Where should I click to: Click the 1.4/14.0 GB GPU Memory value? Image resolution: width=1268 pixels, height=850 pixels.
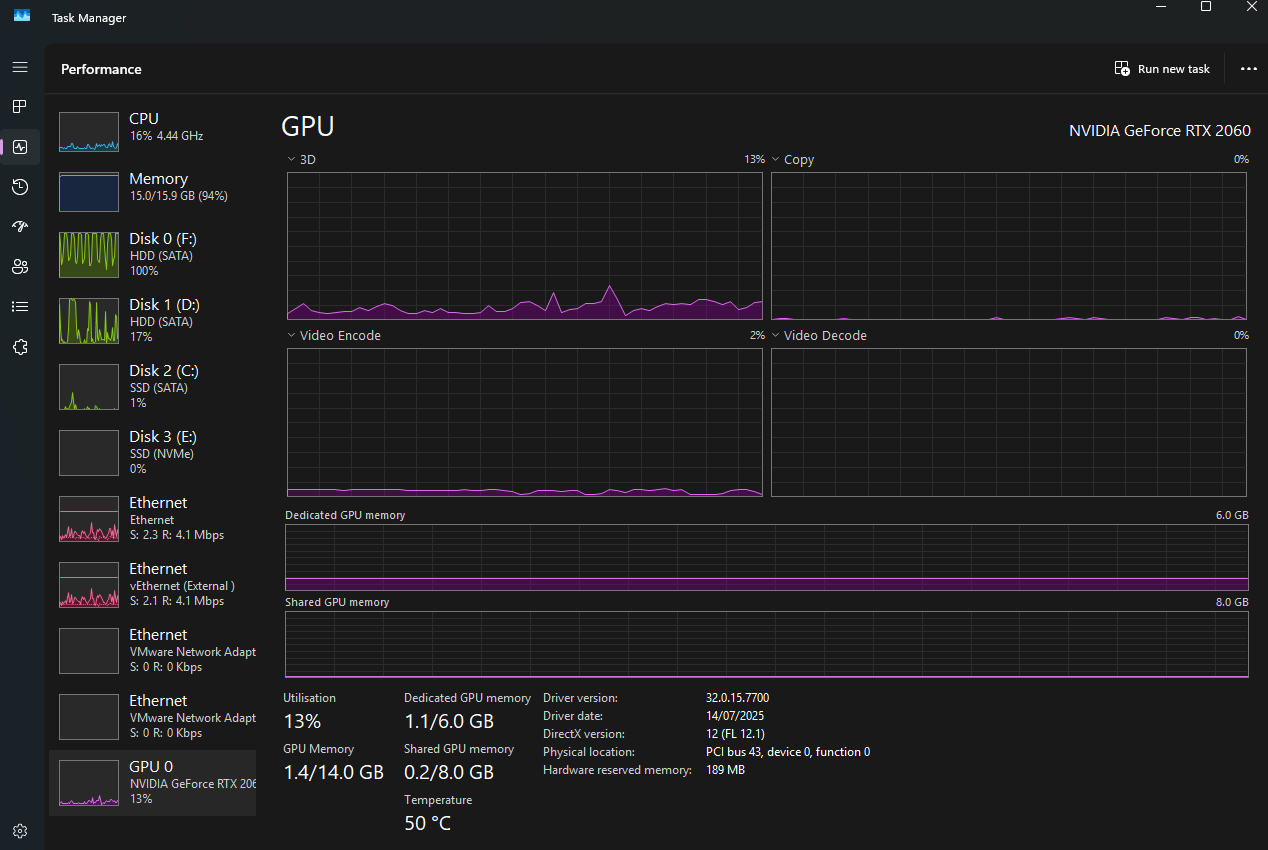coord(333,772)
